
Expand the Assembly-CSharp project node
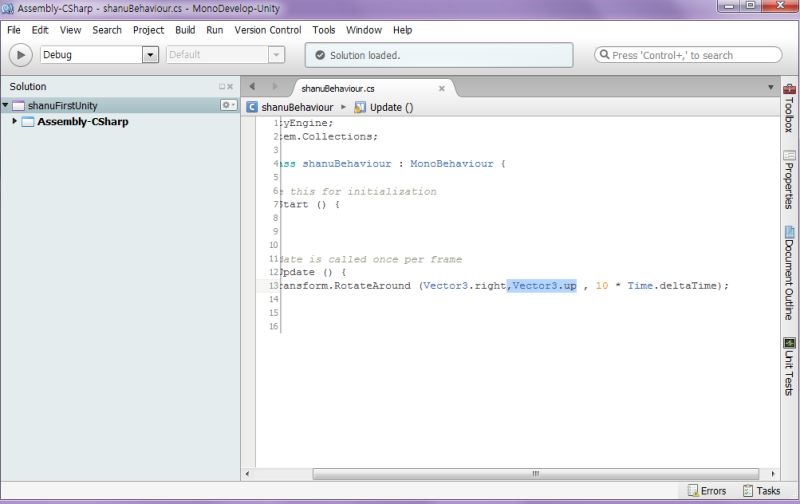tap(14, 121)
